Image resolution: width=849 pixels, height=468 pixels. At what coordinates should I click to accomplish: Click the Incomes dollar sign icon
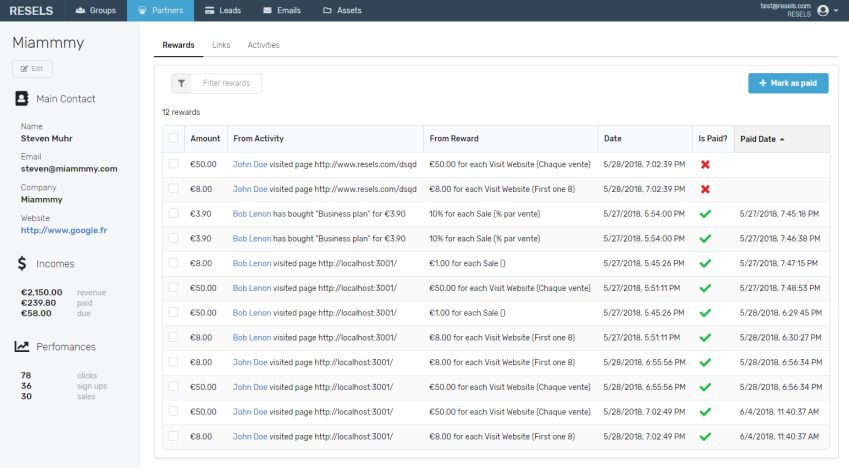22,264
